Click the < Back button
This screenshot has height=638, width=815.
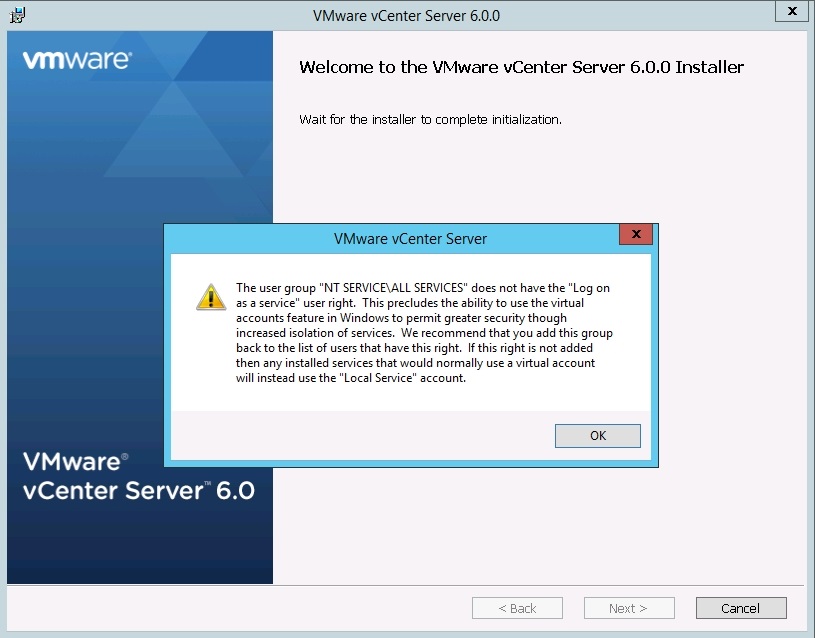pyautogui.click(x=517, y=608)
